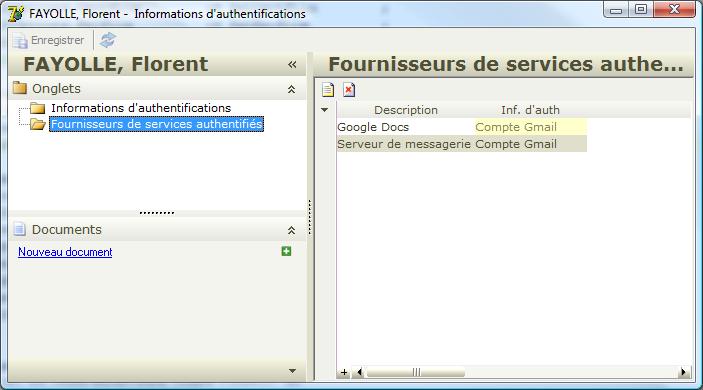This screenshot has height=390, width=703.
Task: Click the Description column header
Action: click(x=406, y=110)
